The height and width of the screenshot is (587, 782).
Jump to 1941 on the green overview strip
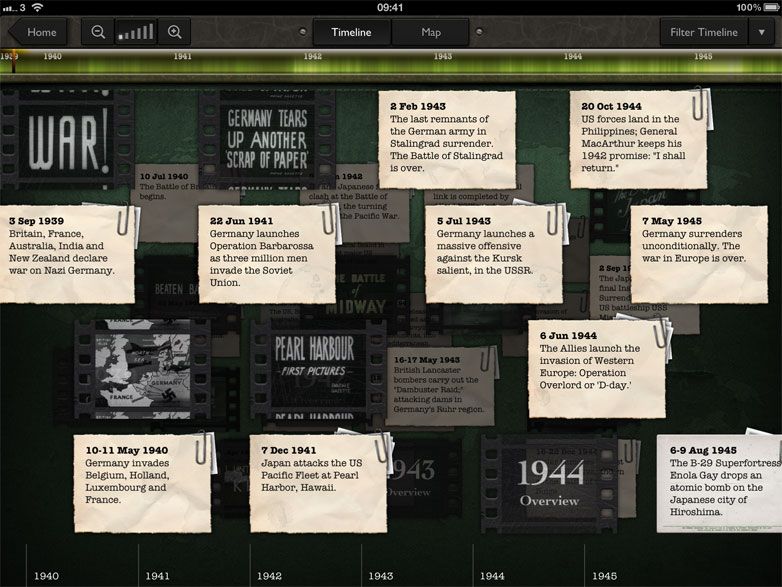pos(183,56)
